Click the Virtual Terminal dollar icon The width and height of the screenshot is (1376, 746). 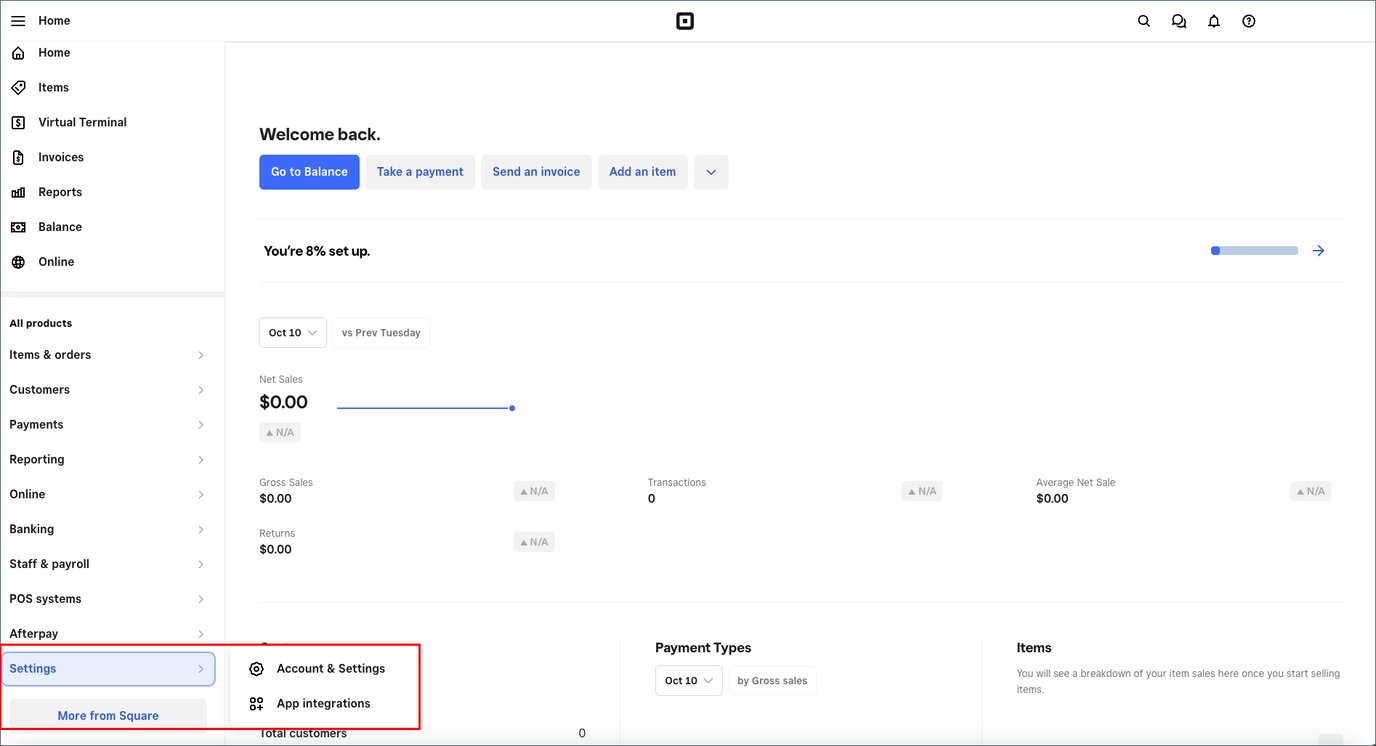tap(18, 122)
